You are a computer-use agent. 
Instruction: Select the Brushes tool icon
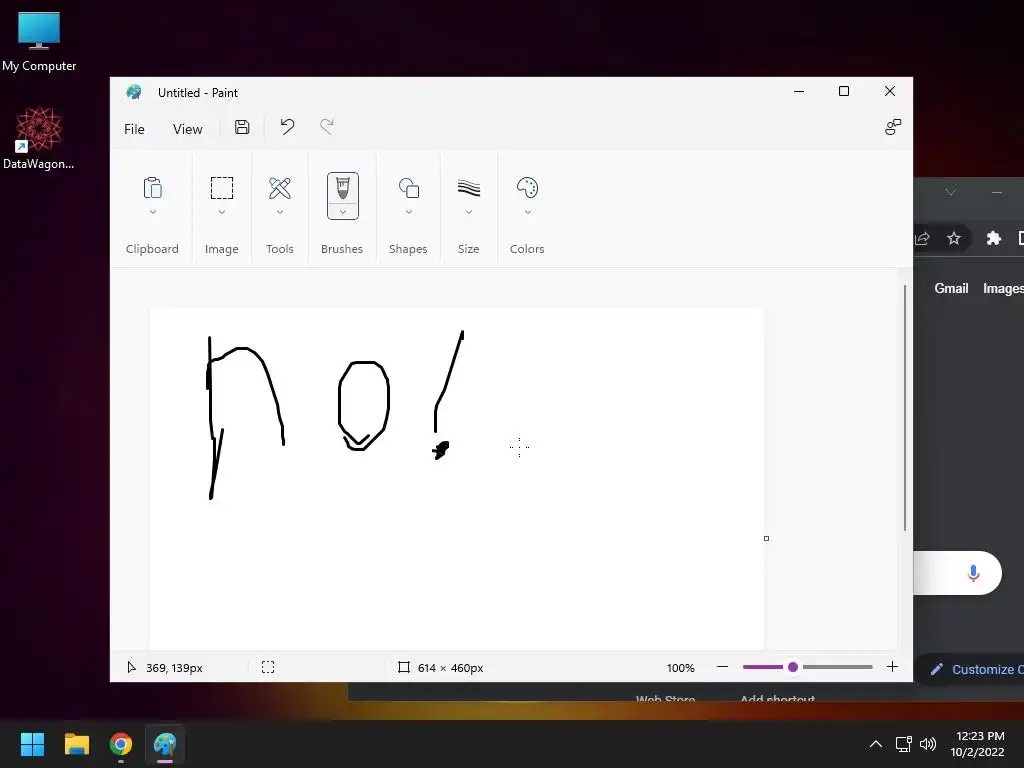coord(343,189)
